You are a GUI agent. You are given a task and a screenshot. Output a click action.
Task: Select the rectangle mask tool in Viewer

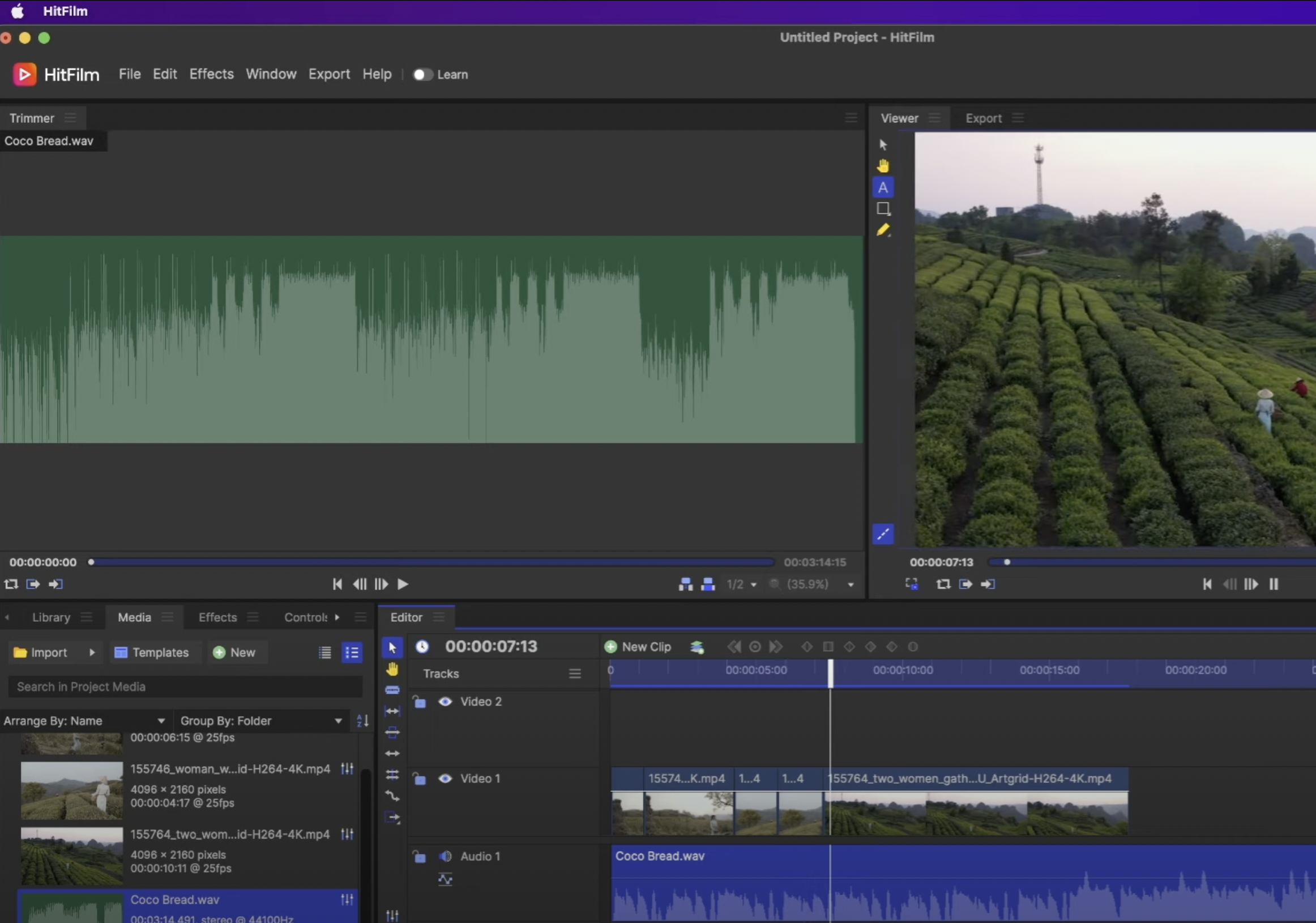coord(883,209)
